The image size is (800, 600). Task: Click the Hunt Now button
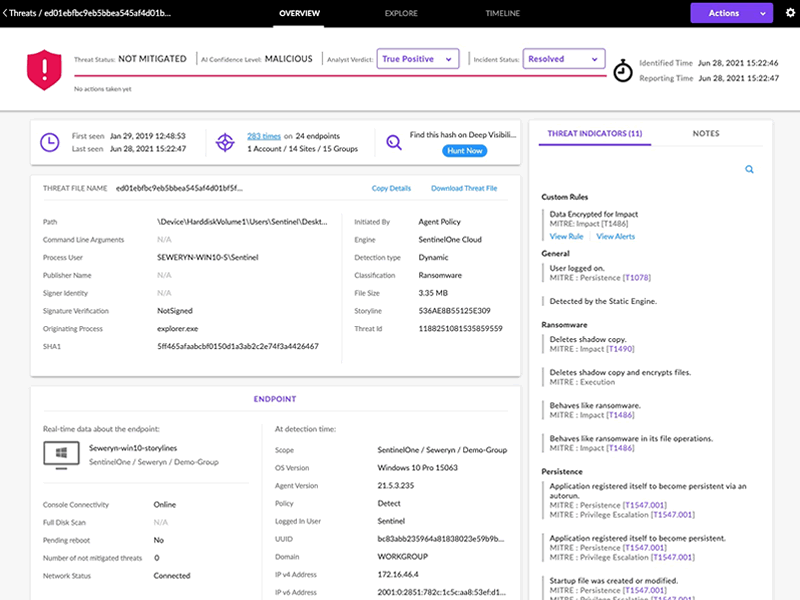pos(464,151)
